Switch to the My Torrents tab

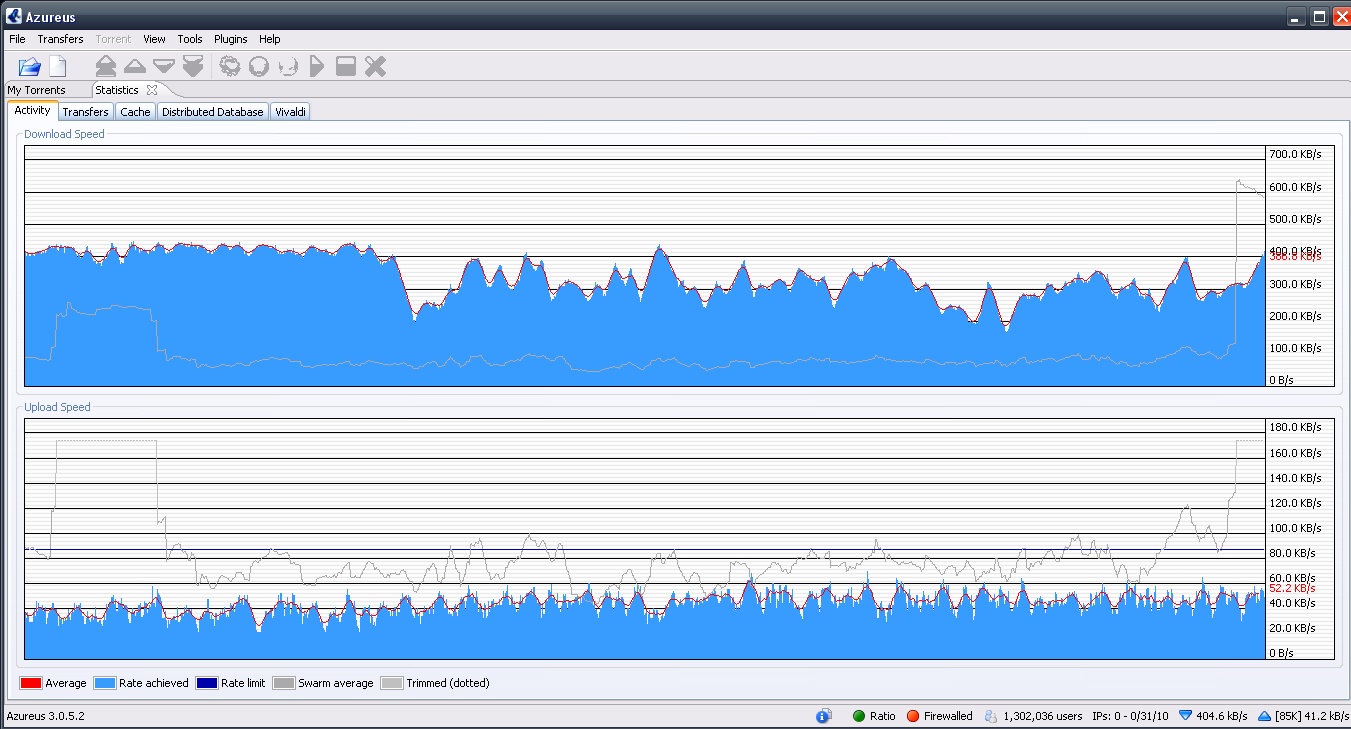pos(37,90)
